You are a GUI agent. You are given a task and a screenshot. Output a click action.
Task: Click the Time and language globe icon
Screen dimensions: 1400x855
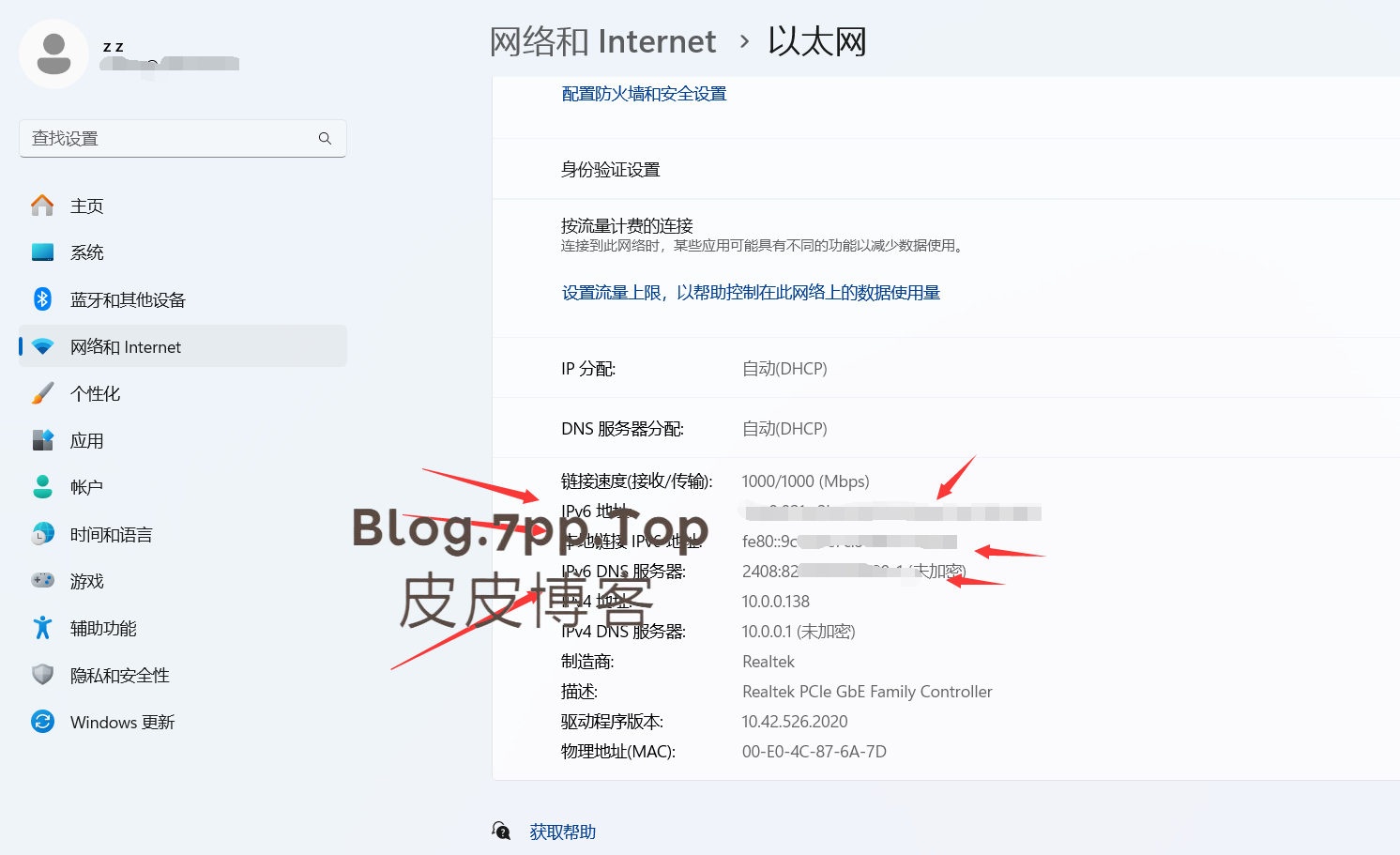pyautogui.click(x=42, y=534)
